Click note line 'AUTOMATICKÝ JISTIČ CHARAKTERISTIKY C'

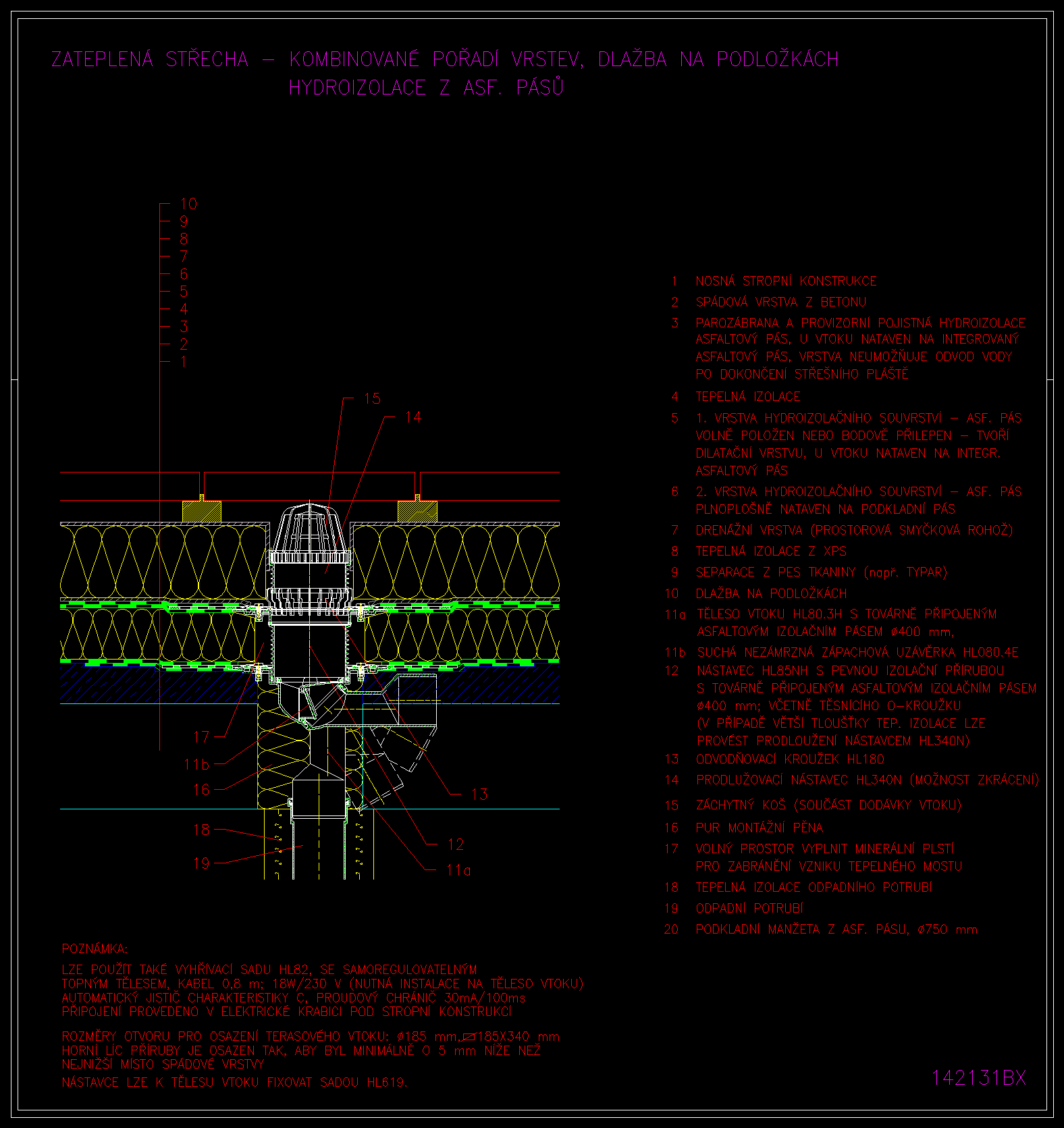[185, 998]
